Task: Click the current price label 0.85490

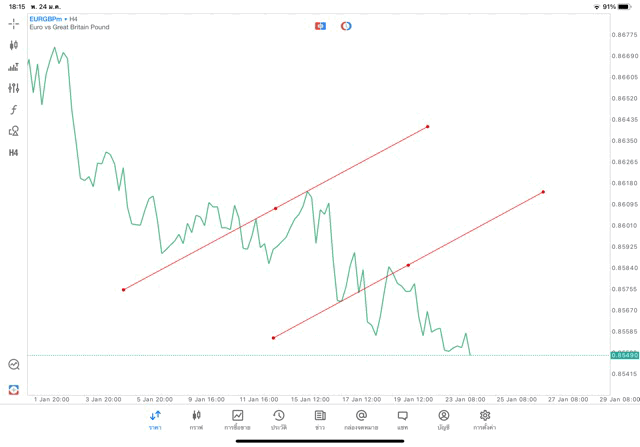Action: [624, 355]
